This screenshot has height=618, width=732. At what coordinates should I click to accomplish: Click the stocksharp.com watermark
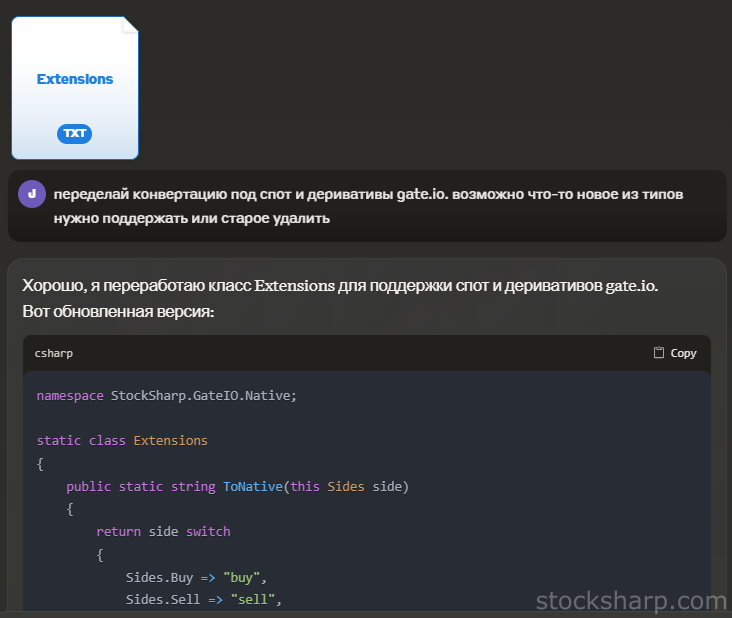631,601
